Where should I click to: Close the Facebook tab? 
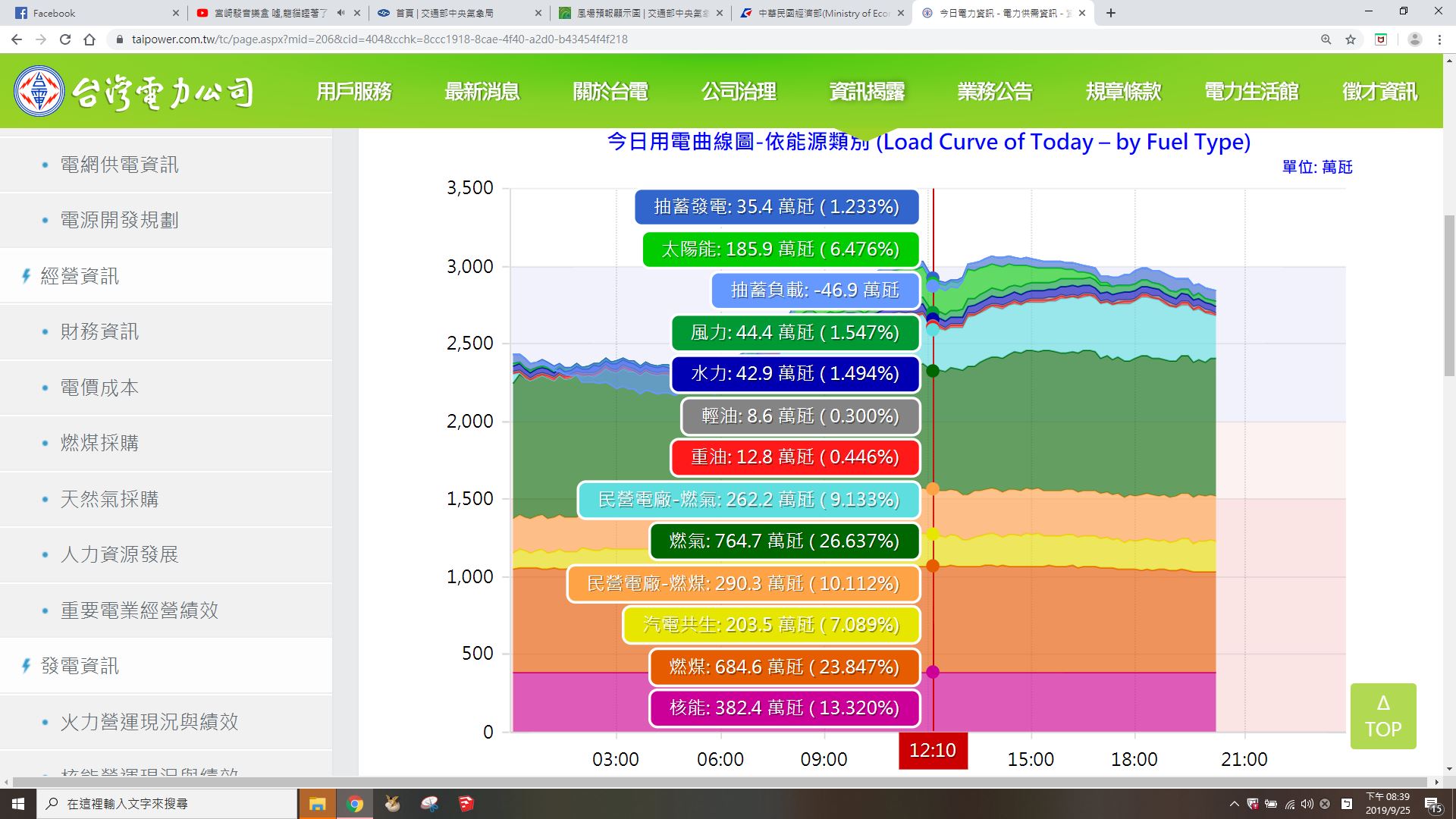[x=176, y=13]
